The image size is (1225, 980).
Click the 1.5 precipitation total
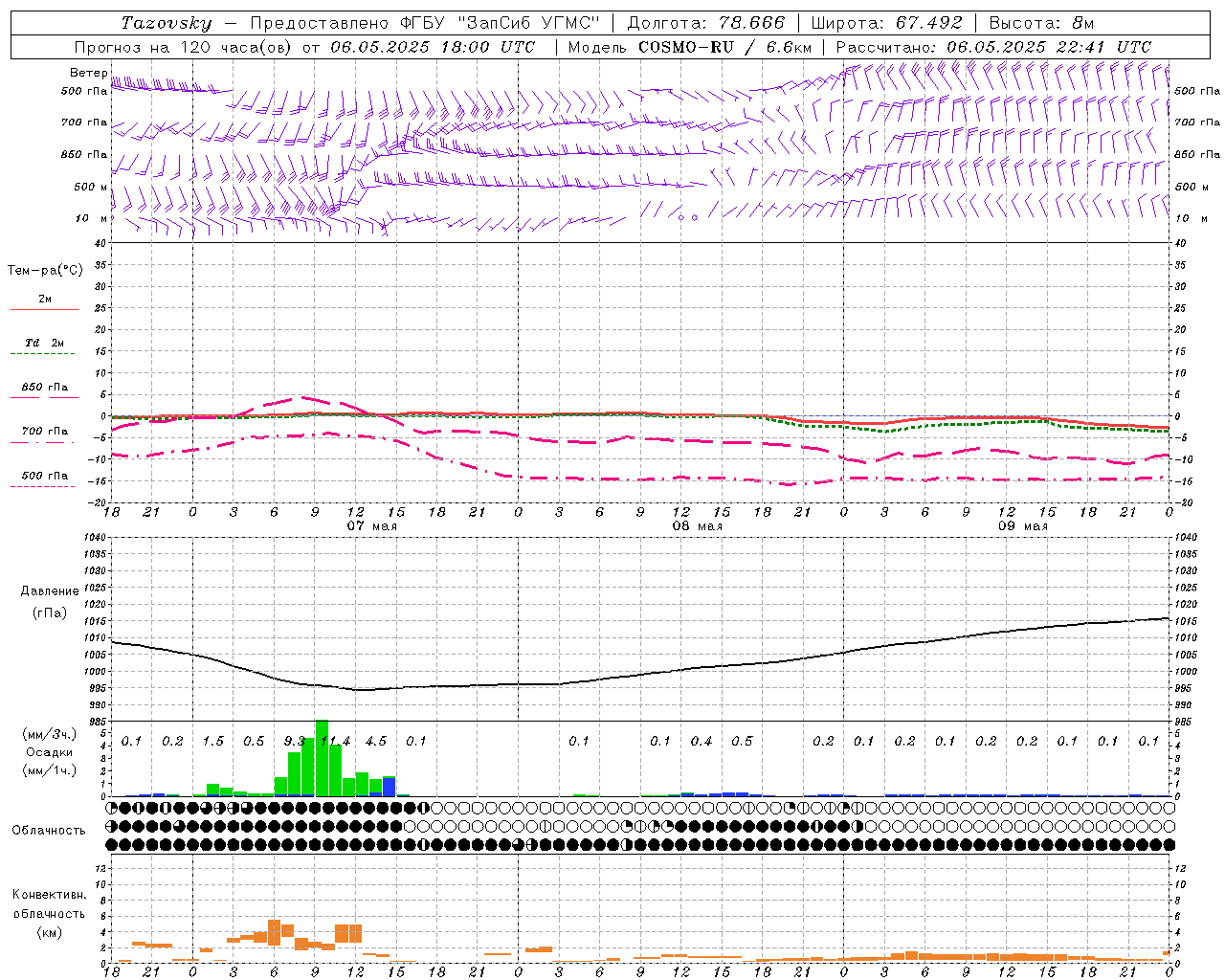coord(213,742)
